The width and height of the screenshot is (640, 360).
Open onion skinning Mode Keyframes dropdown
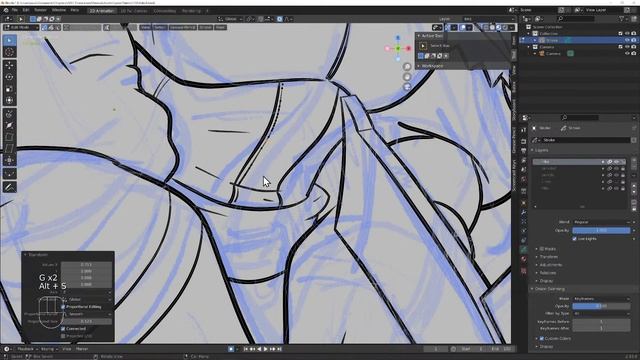point(602,299)
